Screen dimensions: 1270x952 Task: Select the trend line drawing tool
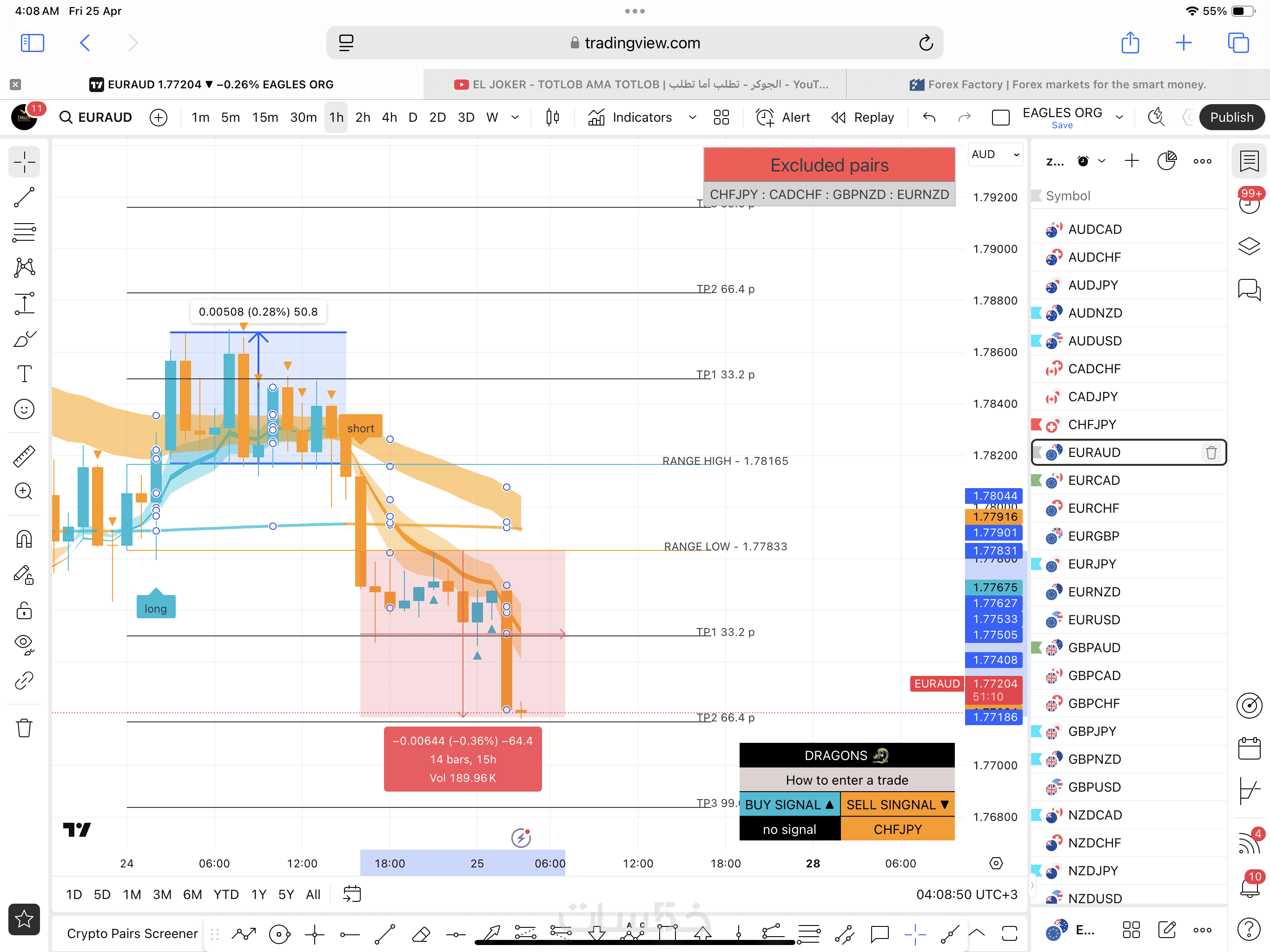(x=24, y=197)
